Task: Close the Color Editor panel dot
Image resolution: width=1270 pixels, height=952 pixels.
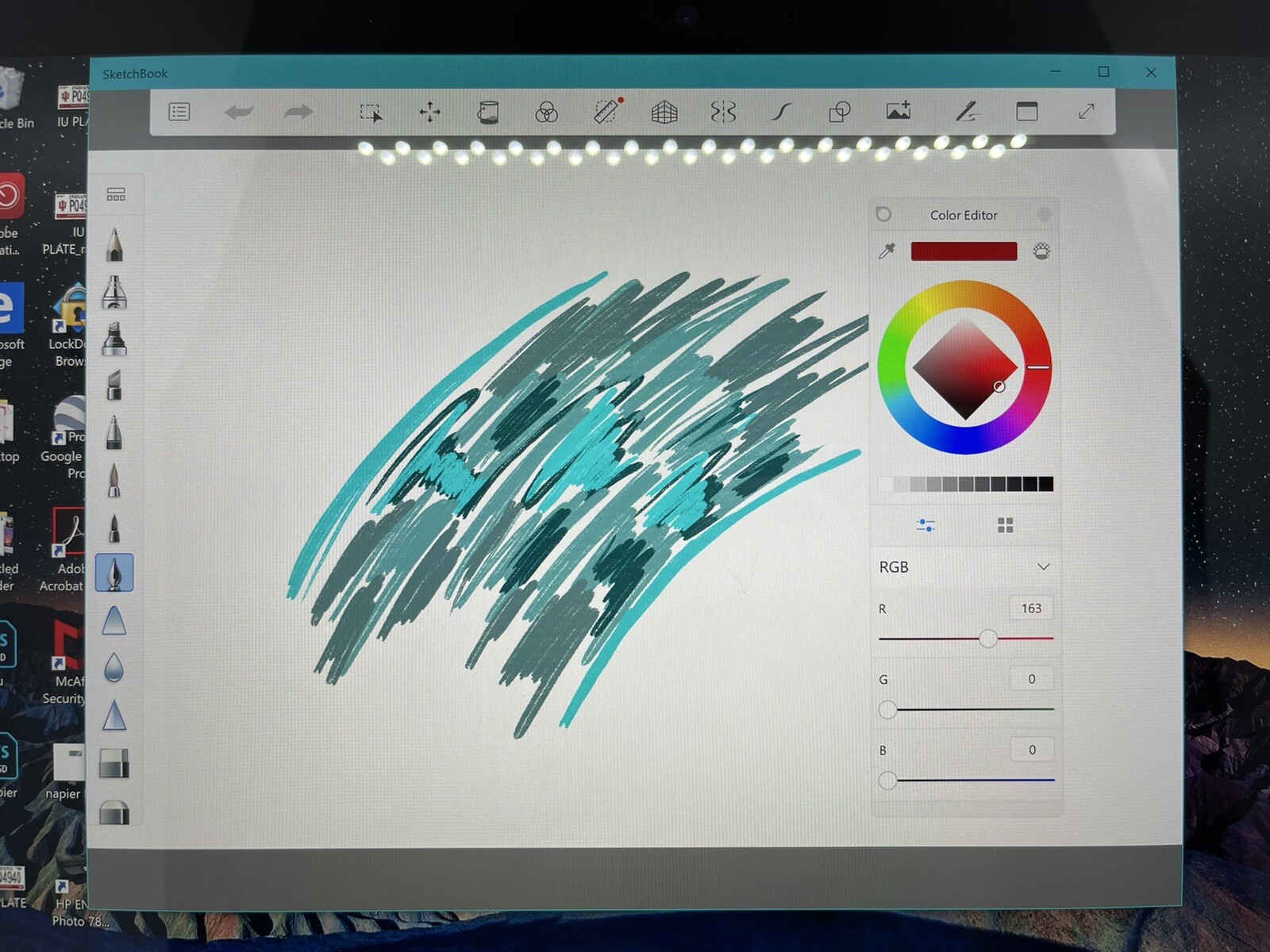Action: (x=1045, y=214)
